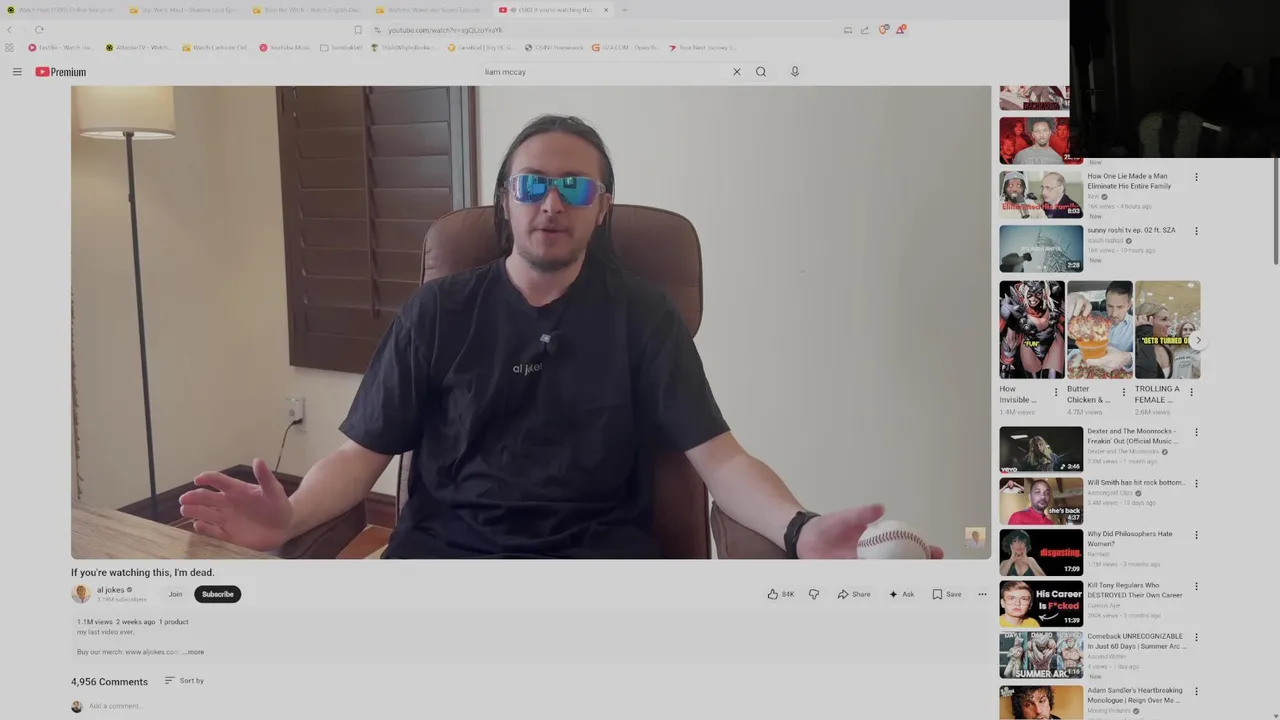Click the page vertical scrollbar

tap(1274, 210)
